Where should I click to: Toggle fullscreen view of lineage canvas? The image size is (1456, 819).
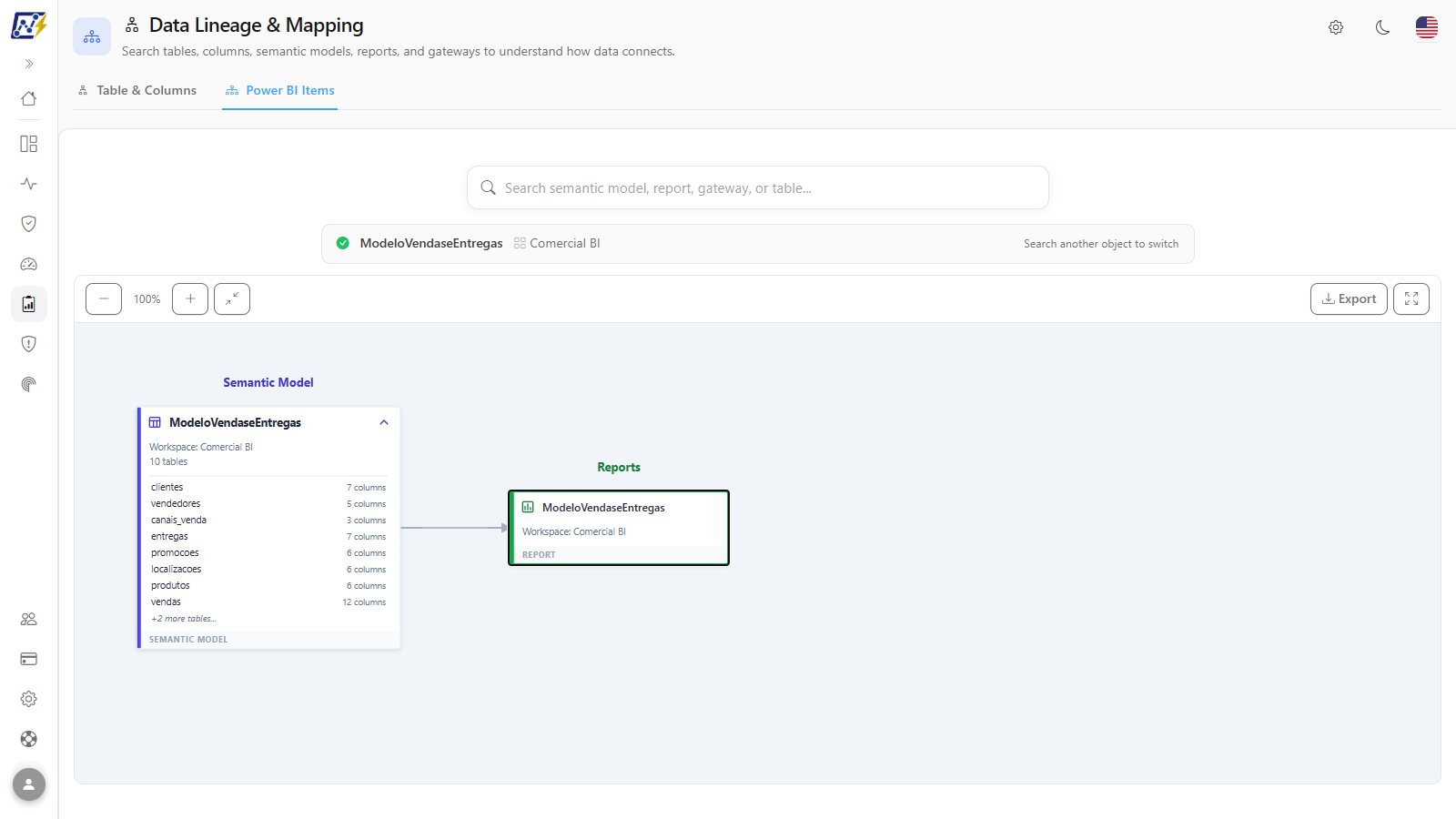coord(1411,298)
